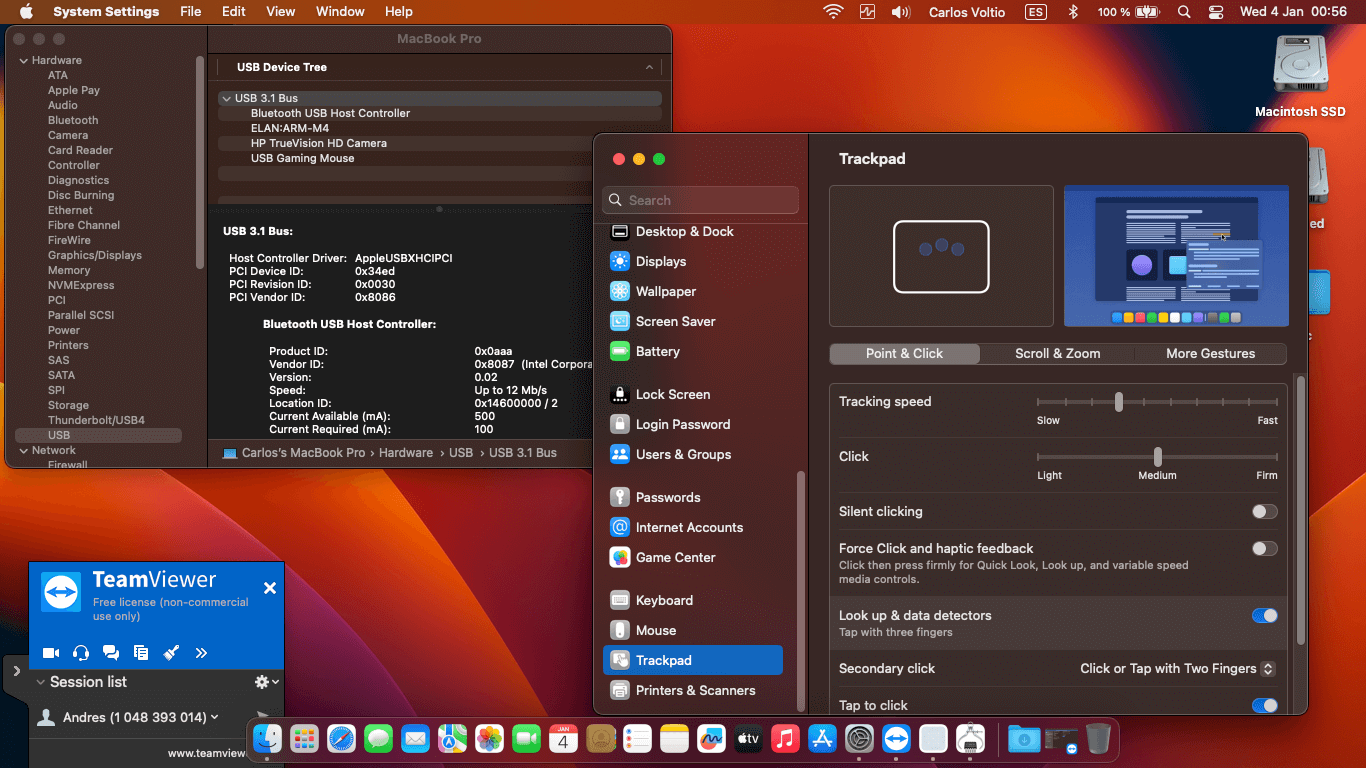Viewport: 1366px width, 768px height.
Task: Switch to the Scroll & Zoom tab
Action: (1057, 354)
